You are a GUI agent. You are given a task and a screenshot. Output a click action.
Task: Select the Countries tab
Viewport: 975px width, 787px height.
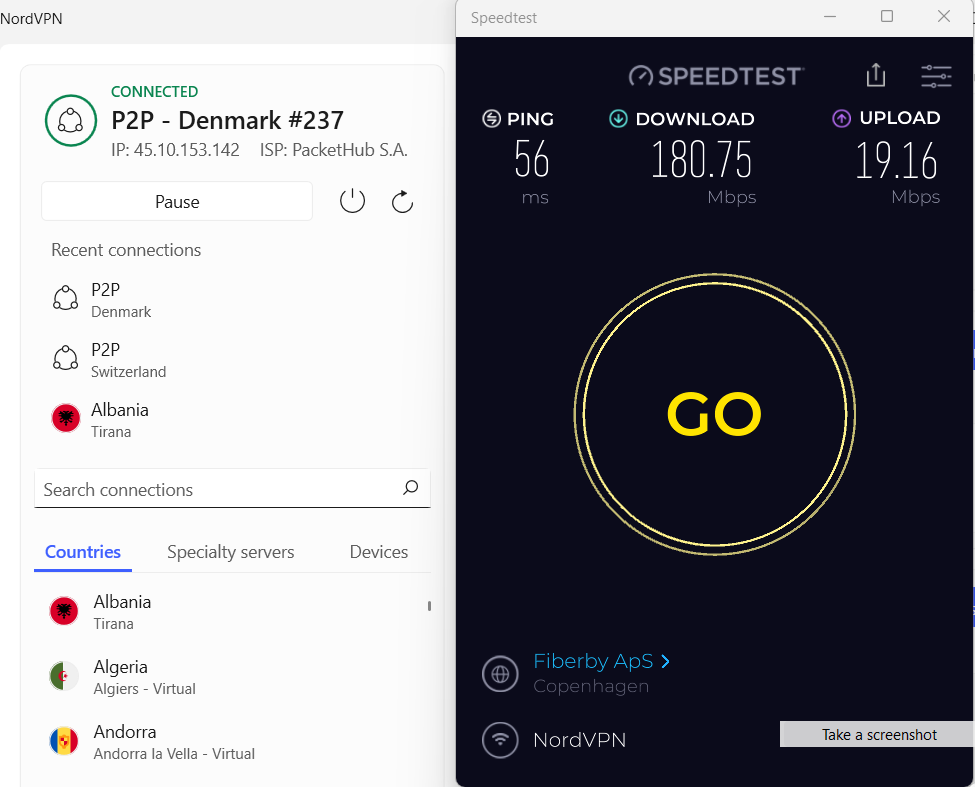[83, 552]
